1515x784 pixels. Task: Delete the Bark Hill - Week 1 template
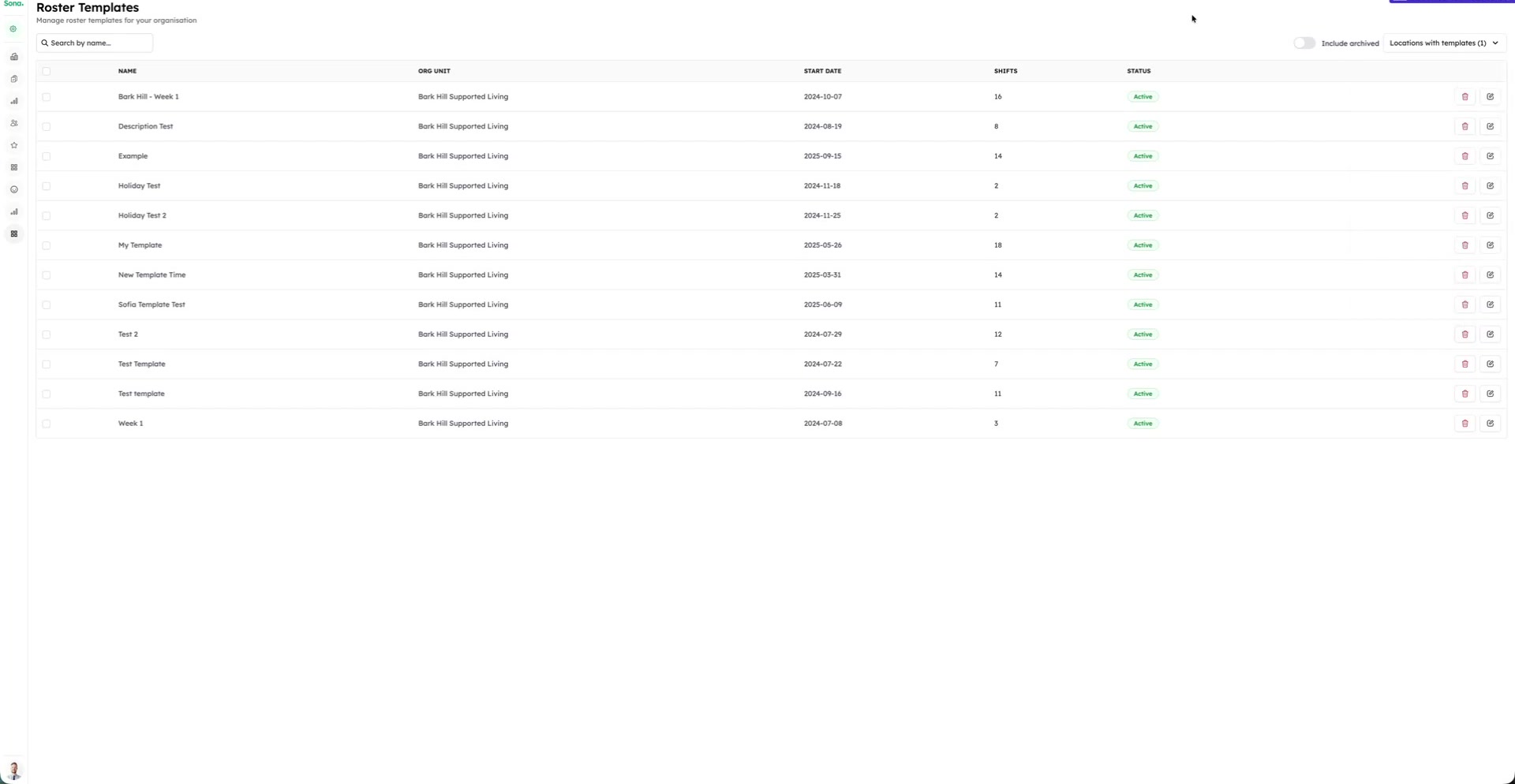tap(1464, 97)
